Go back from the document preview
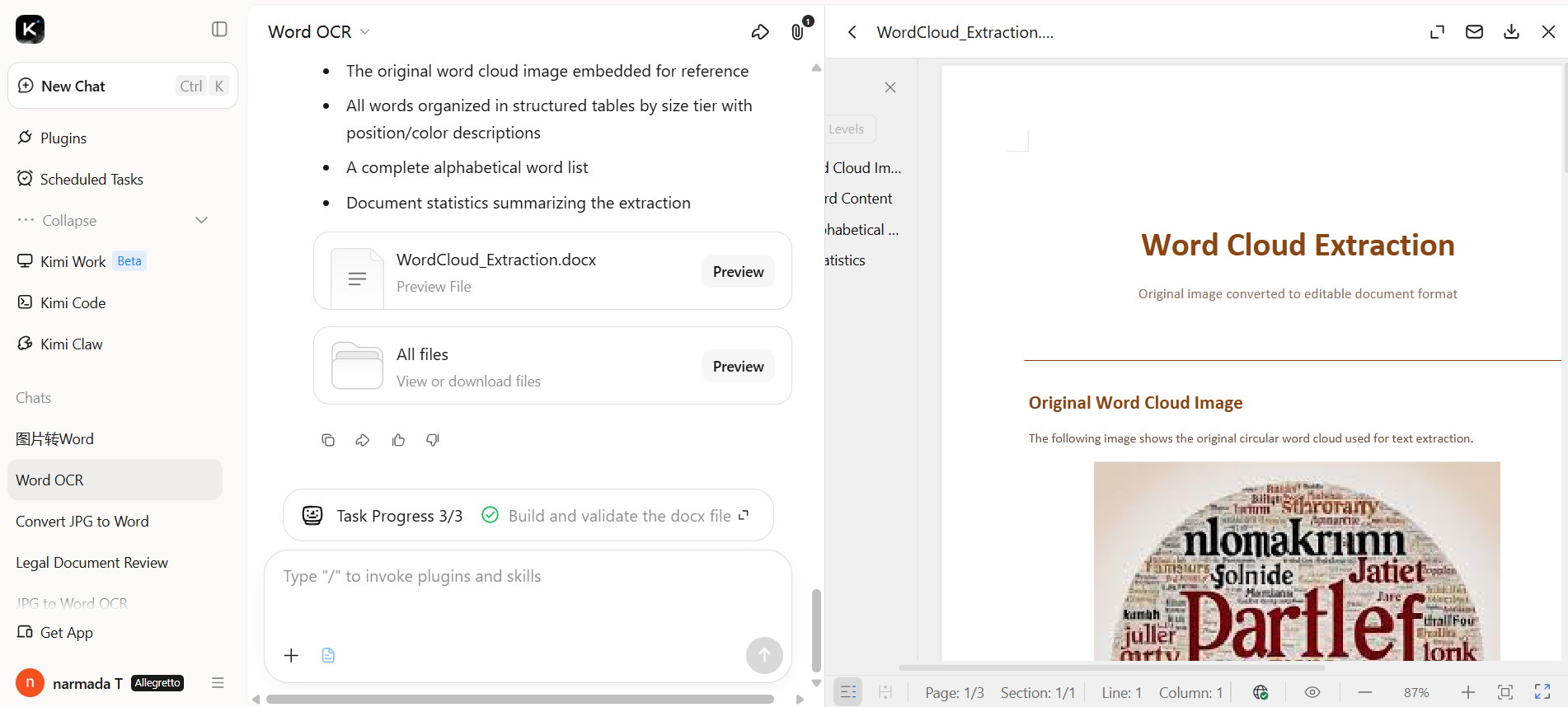 click(852, 32)
